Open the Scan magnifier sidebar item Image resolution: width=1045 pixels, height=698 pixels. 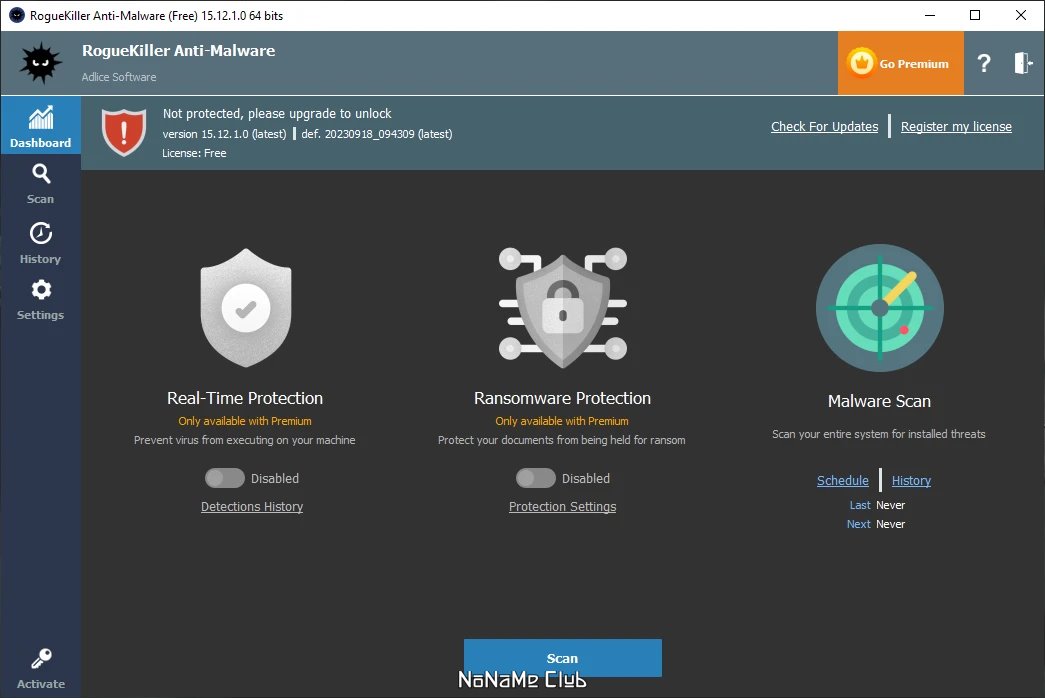click(40, 183)
